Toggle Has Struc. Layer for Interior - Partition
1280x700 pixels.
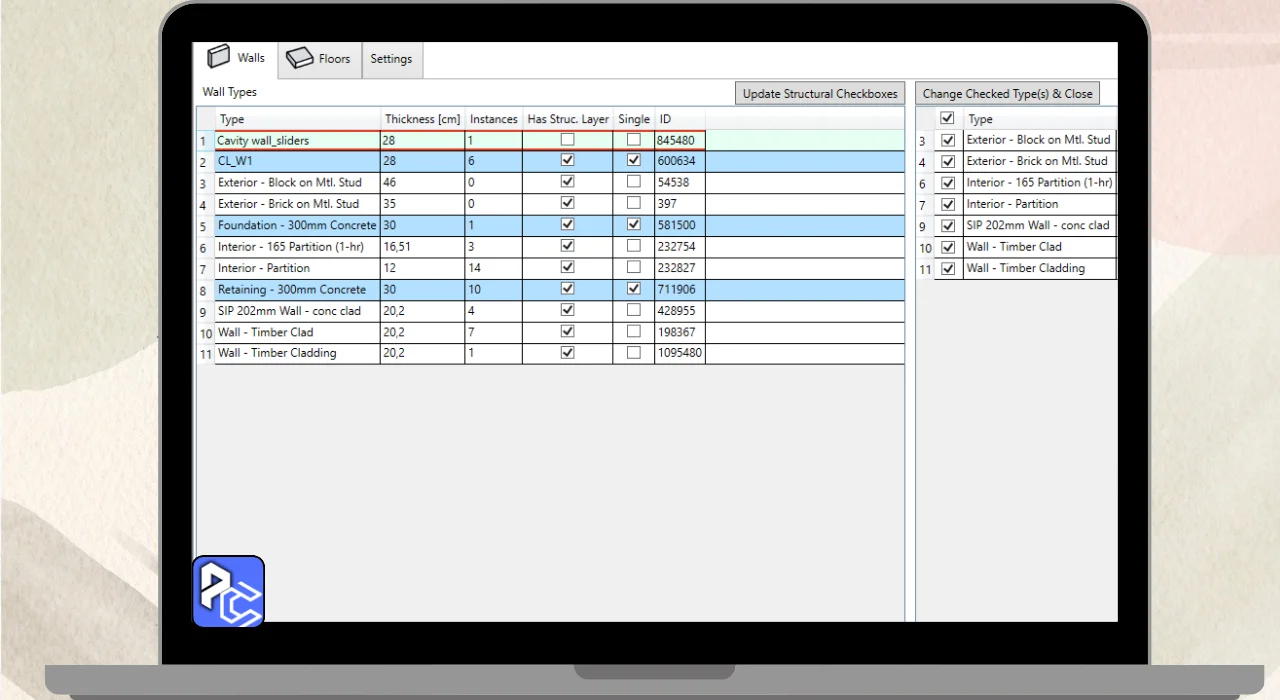point(568,268)
